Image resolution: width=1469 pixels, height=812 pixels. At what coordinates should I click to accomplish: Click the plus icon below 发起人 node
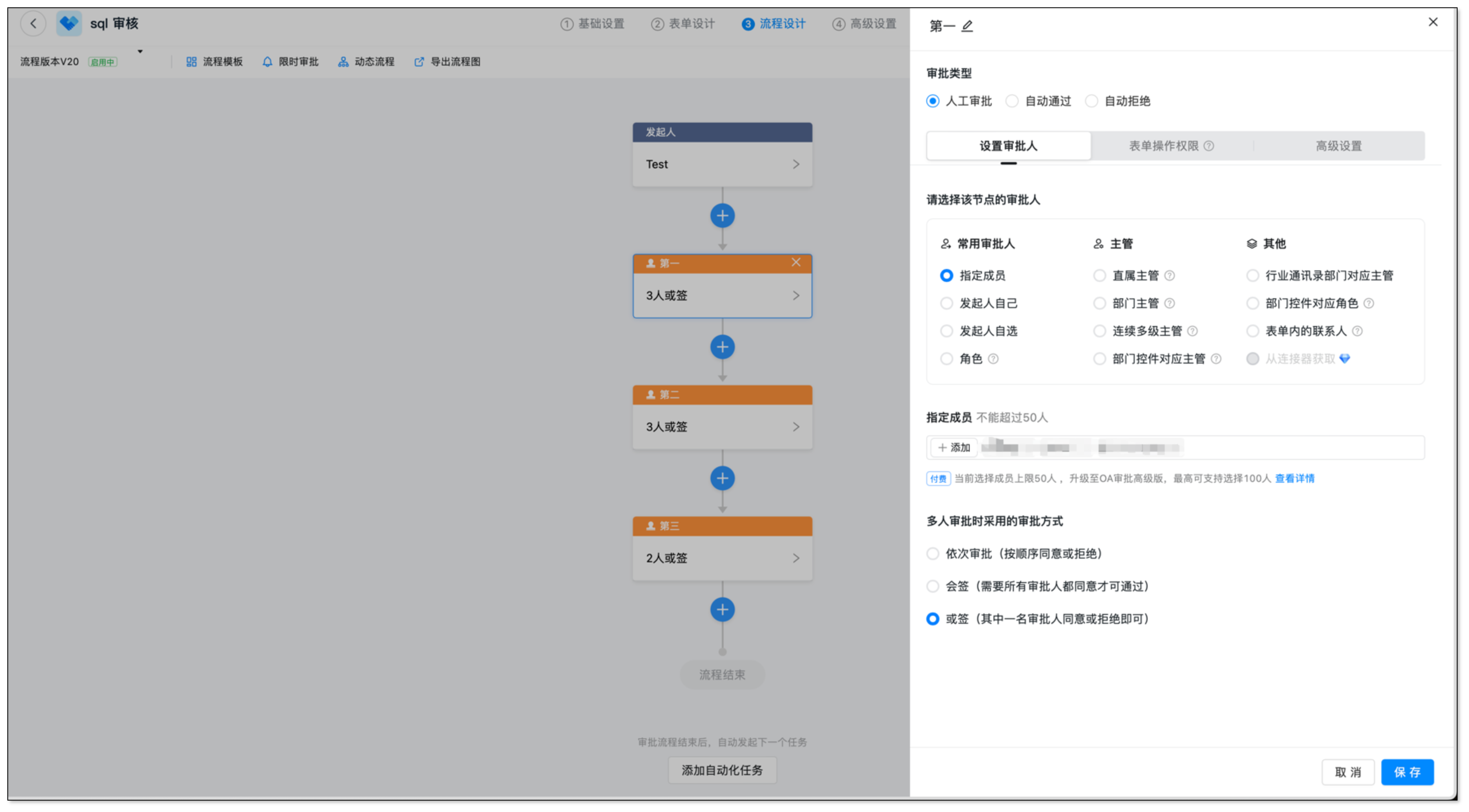click(722, 216)
